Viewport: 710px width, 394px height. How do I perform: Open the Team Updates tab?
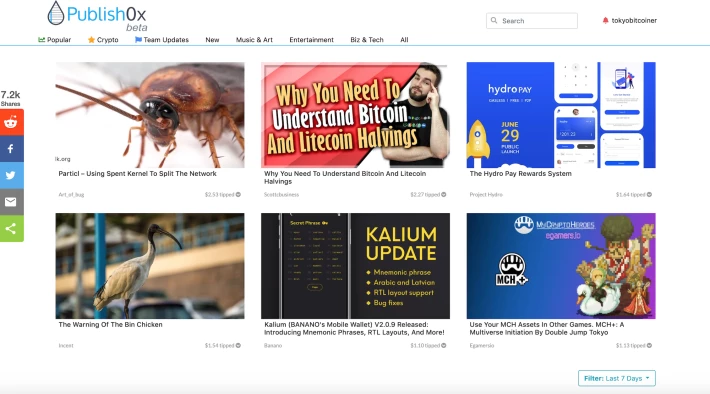162,40
